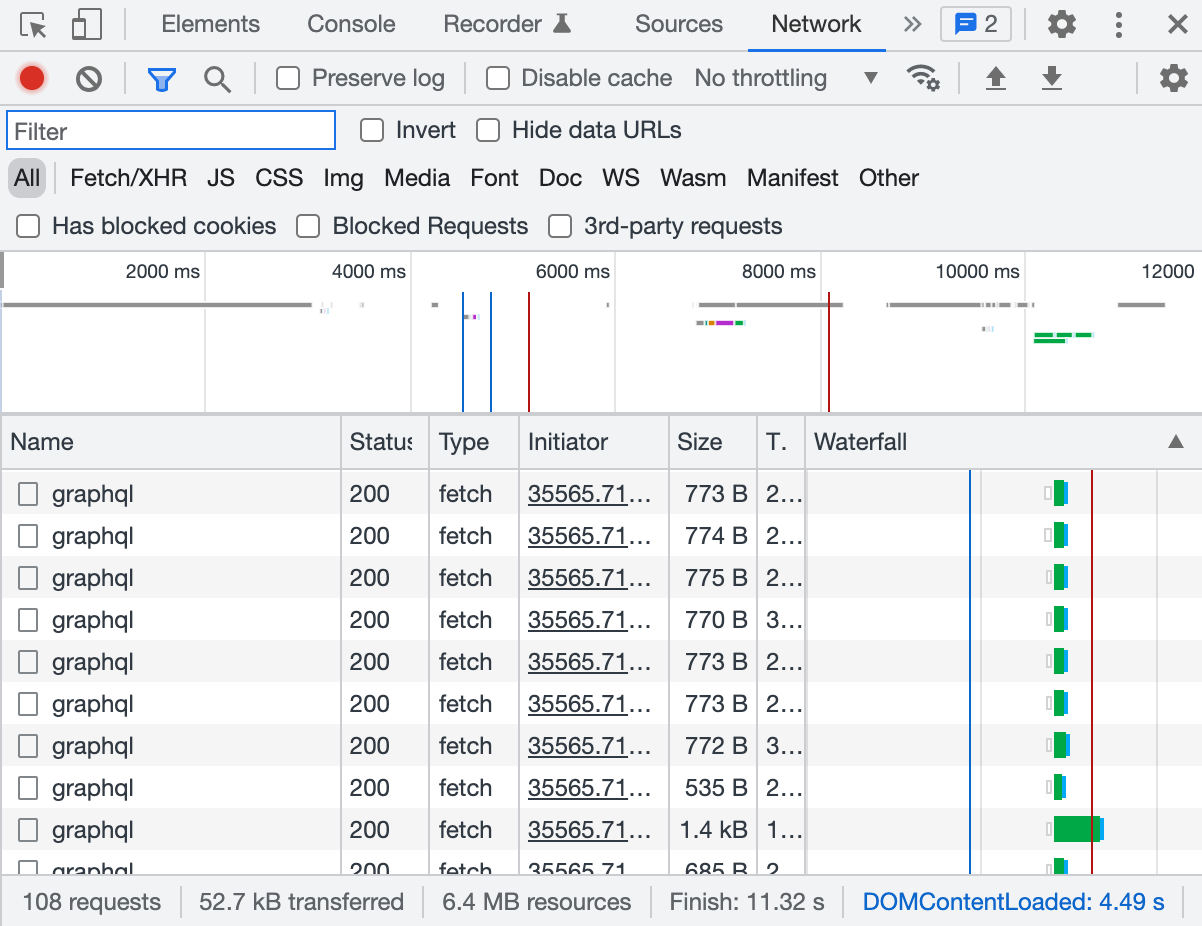Filter requests by CSS
Screen dimensions: 1202x926
tap(279, 178)
